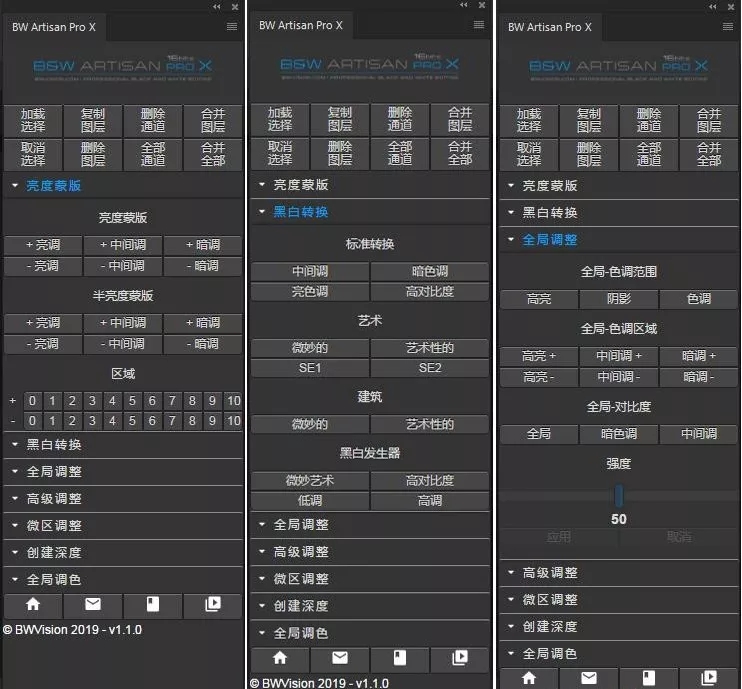This screenshot has height=689, width=742.
Task: Click the mail envelope icon in the middle panel
Action: click(340, 657)
